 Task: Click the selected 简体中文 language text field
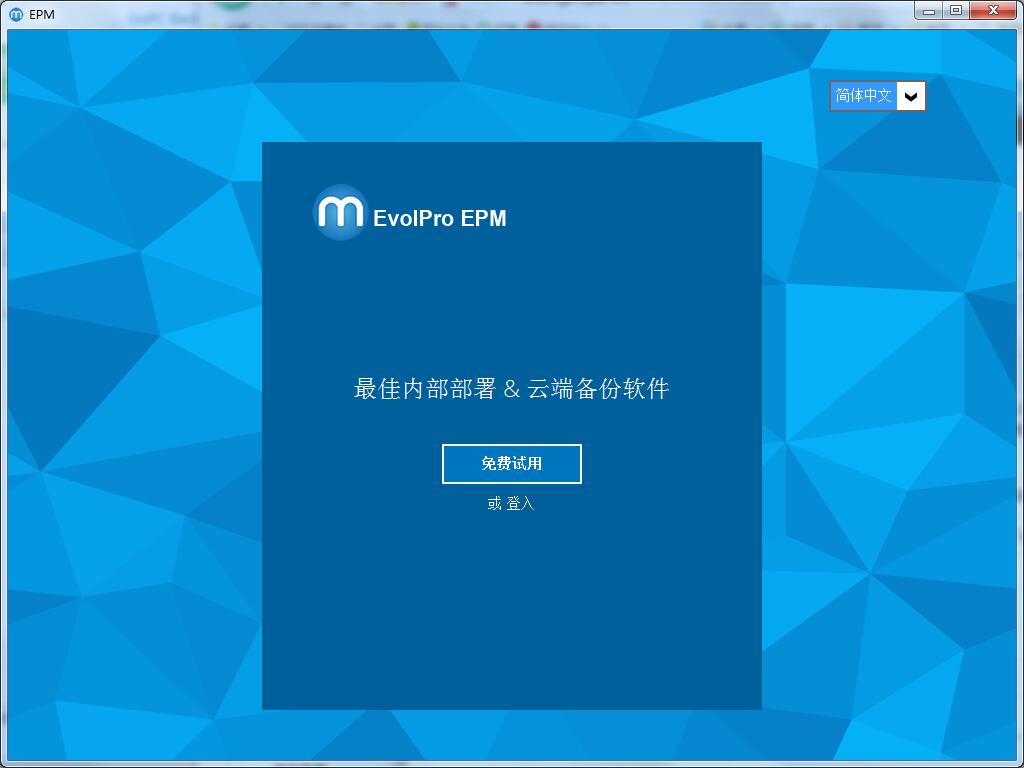(862, 96)
